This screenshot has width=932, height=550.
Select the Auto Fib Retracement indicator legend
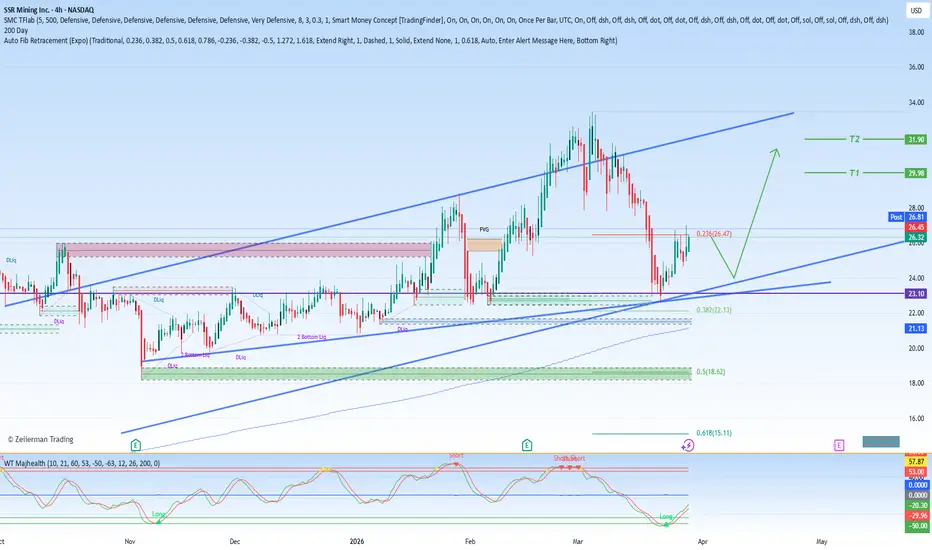pos(310,40)
